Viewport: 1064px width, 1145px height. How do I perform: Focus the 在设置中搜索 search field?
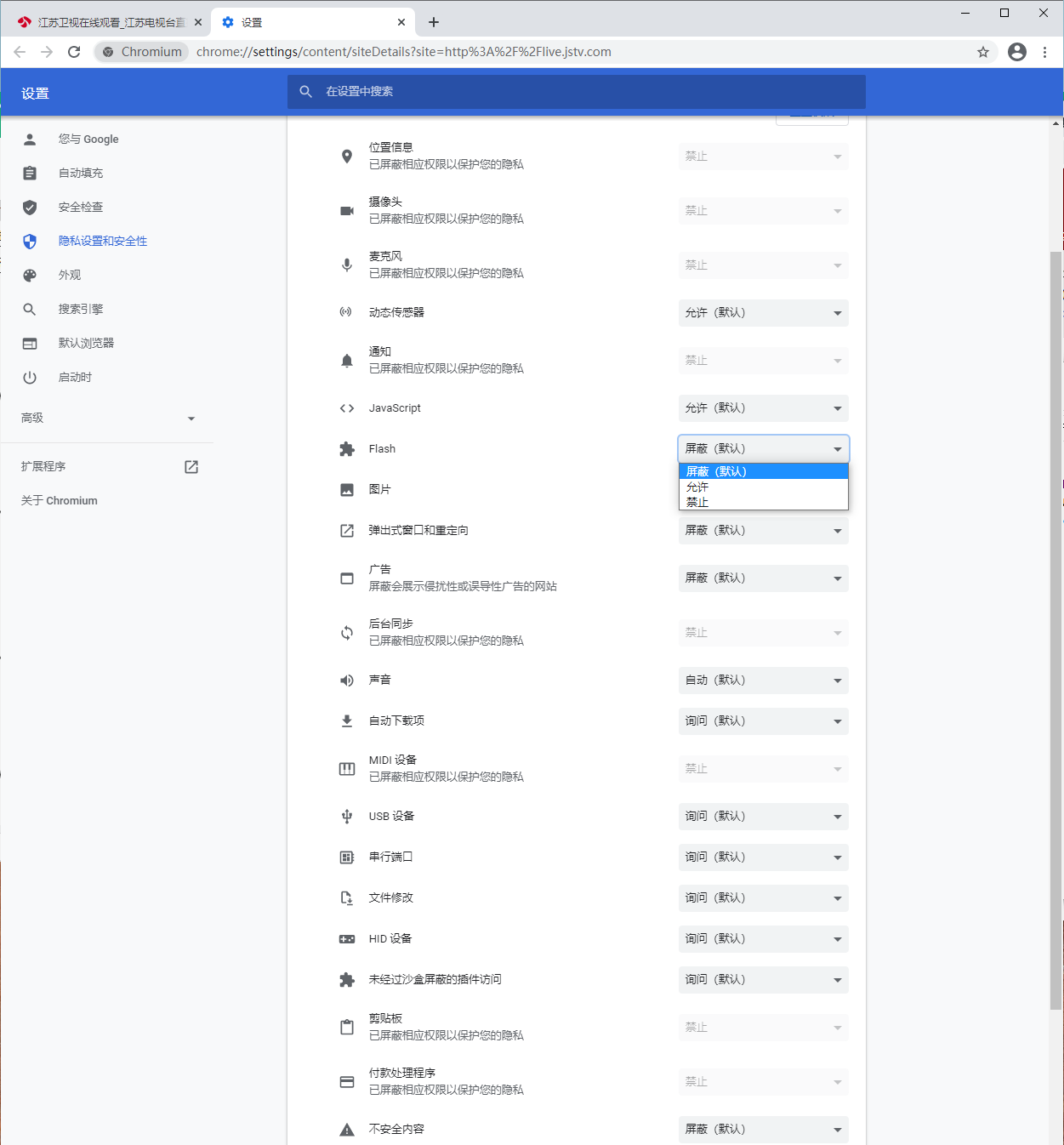[x=577, y=92]
